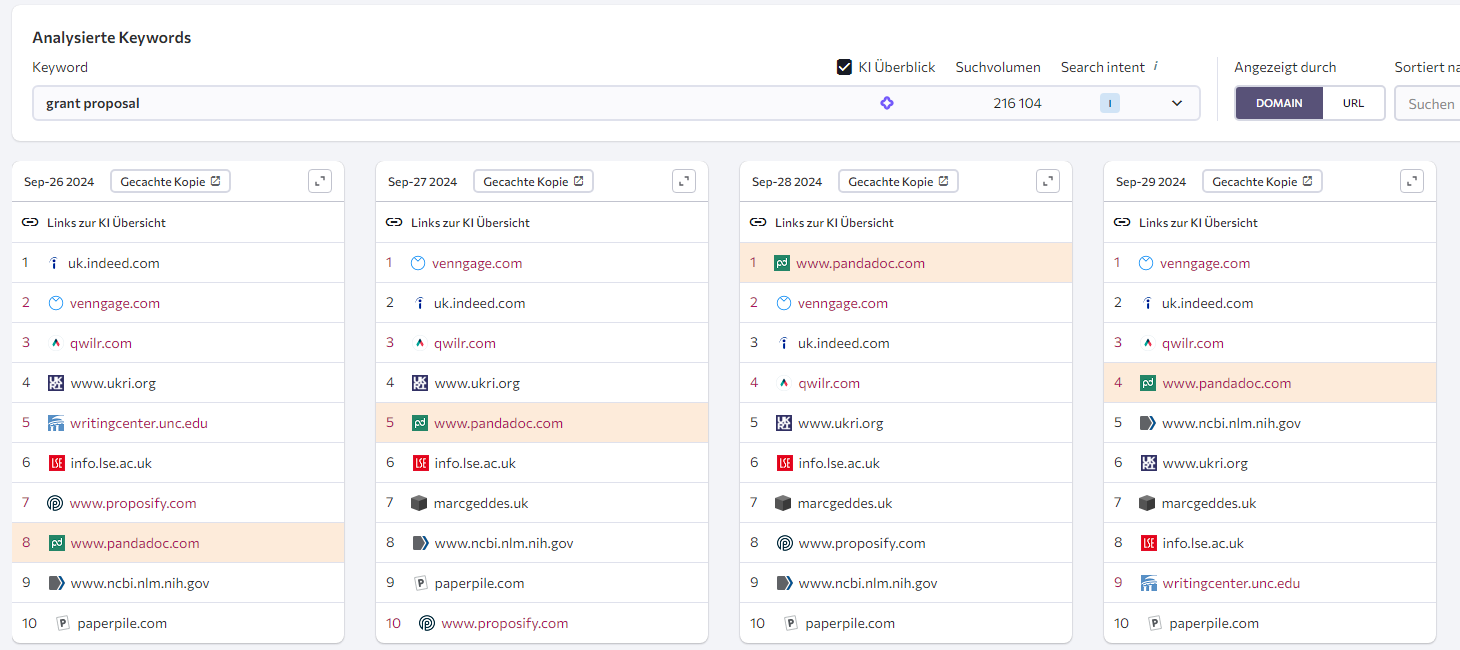Click the search volume value 216 104

(1017, 103)
